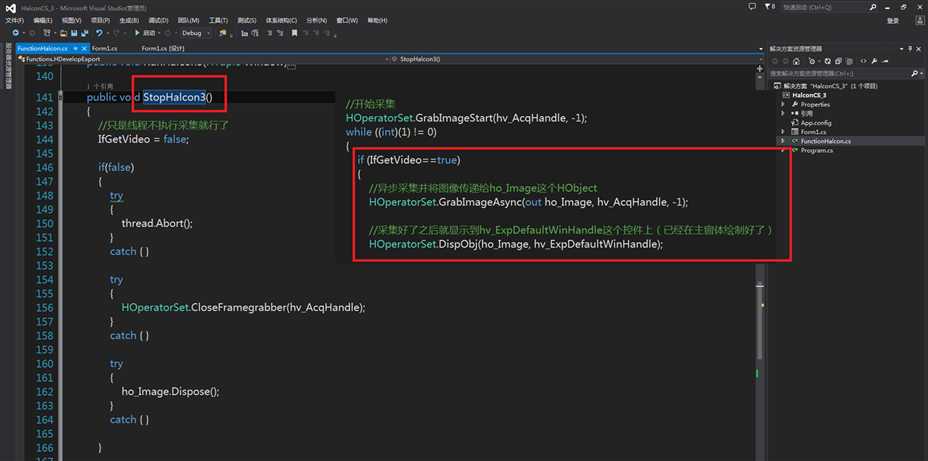928x461 pixels.
Task: Toggle pin on FunctionHalcon.cs tab
Action: 76,49
